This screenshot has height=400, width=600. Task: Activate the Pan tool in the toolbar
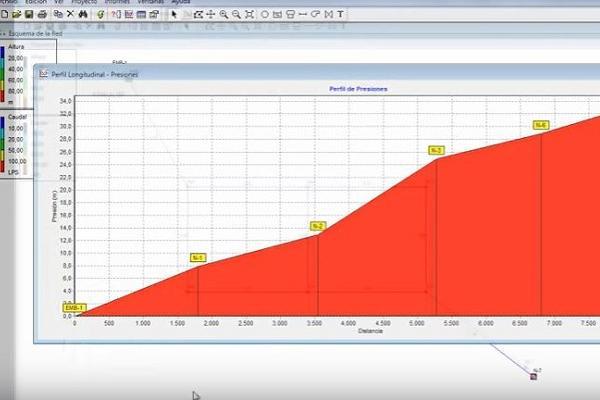(211, 15)
